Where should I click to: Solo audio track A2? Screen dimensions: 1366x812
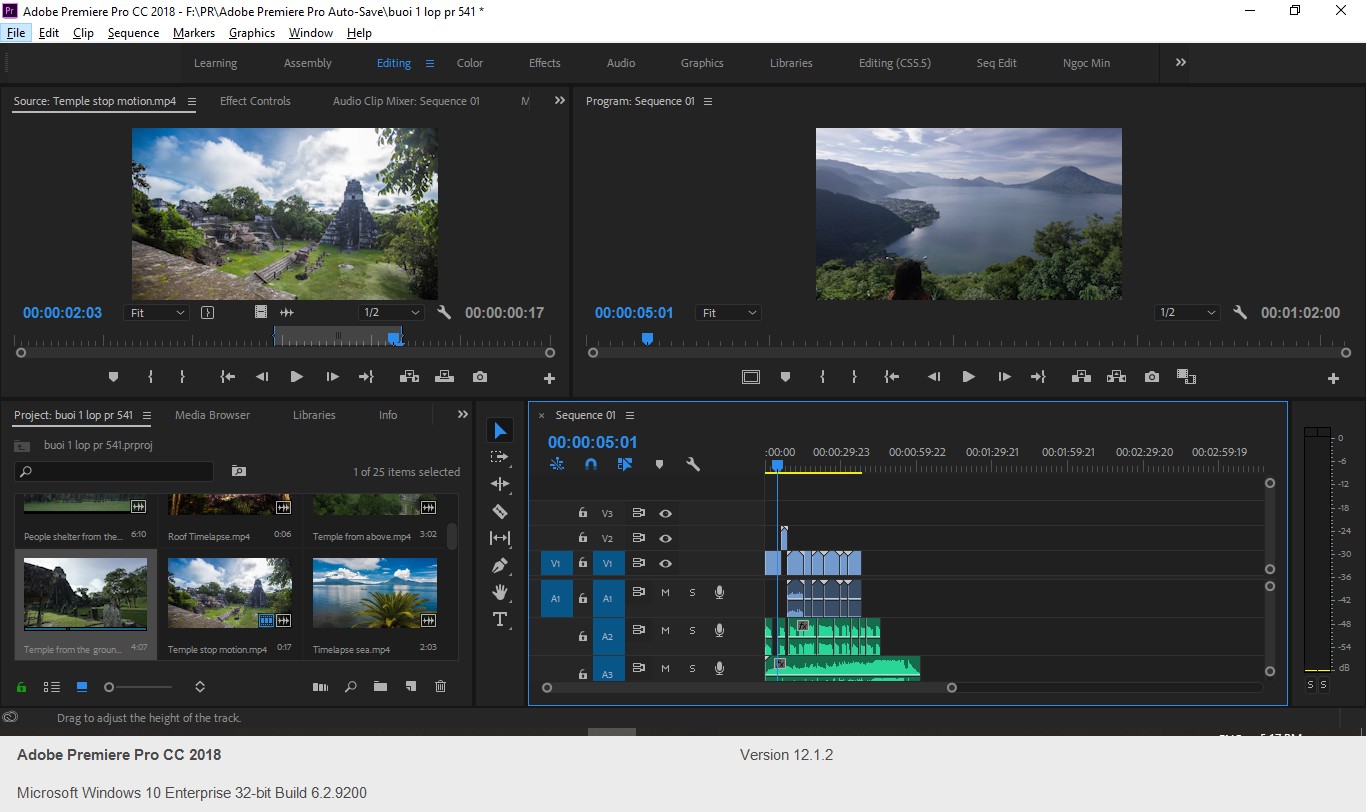click(x=691, y=631)
